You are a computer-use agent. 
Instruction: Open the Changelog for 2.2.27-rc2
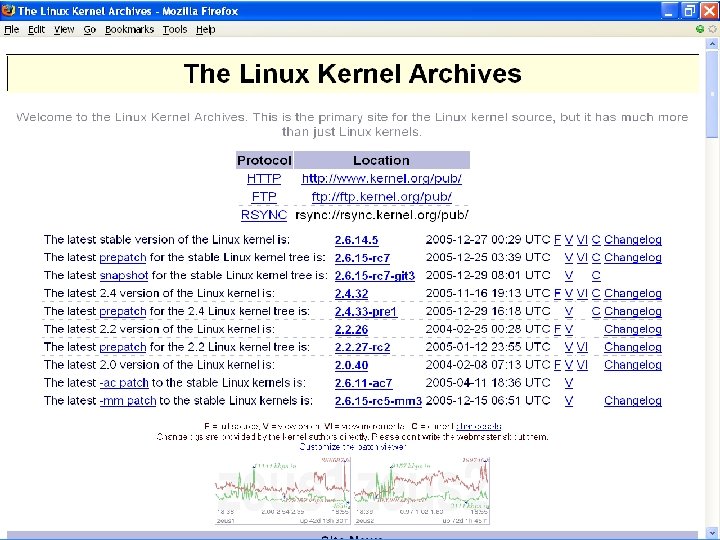[633, 347]
